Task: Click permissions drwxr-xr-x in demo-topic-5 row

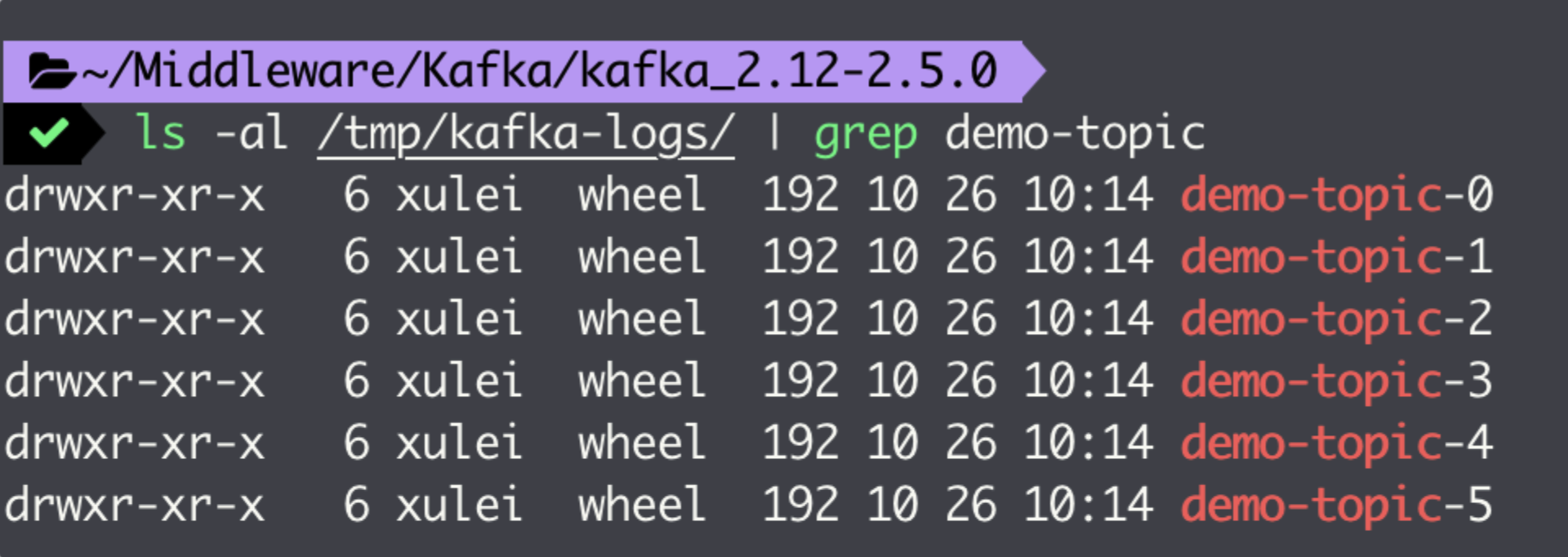Action: (x=135, y=506)
